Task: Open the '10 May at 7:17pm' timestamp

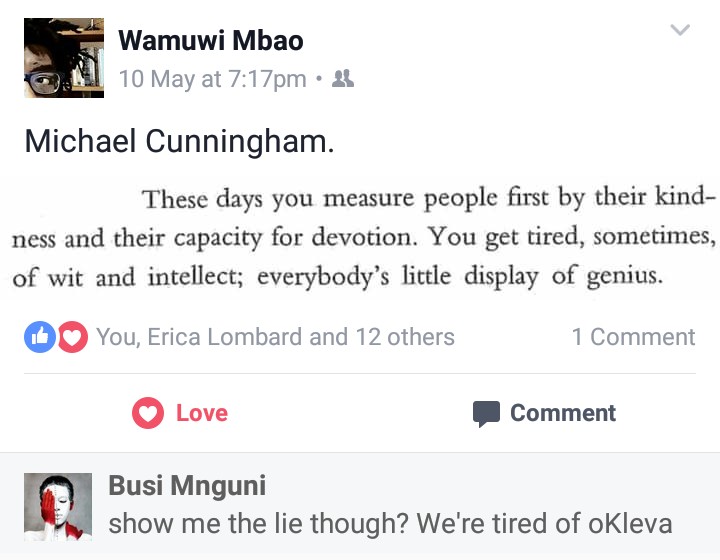Action: (x=212, y=78)
